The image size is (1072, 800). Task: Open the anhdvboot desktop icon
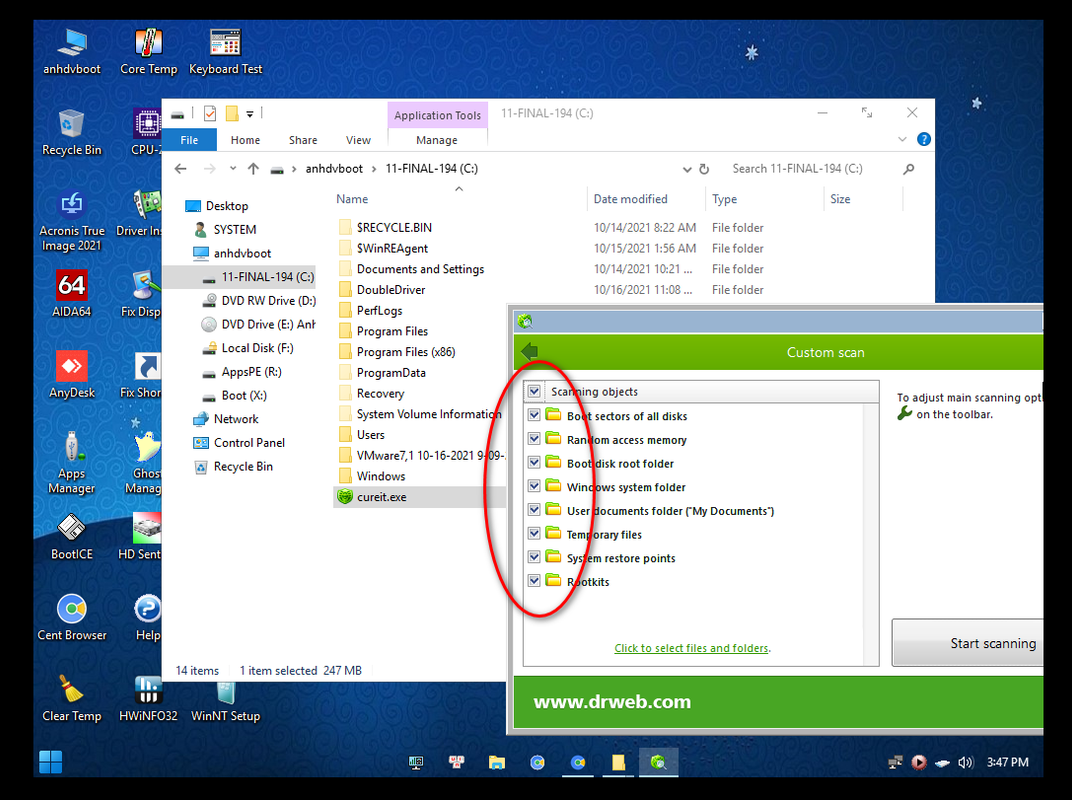click(72, 51)
